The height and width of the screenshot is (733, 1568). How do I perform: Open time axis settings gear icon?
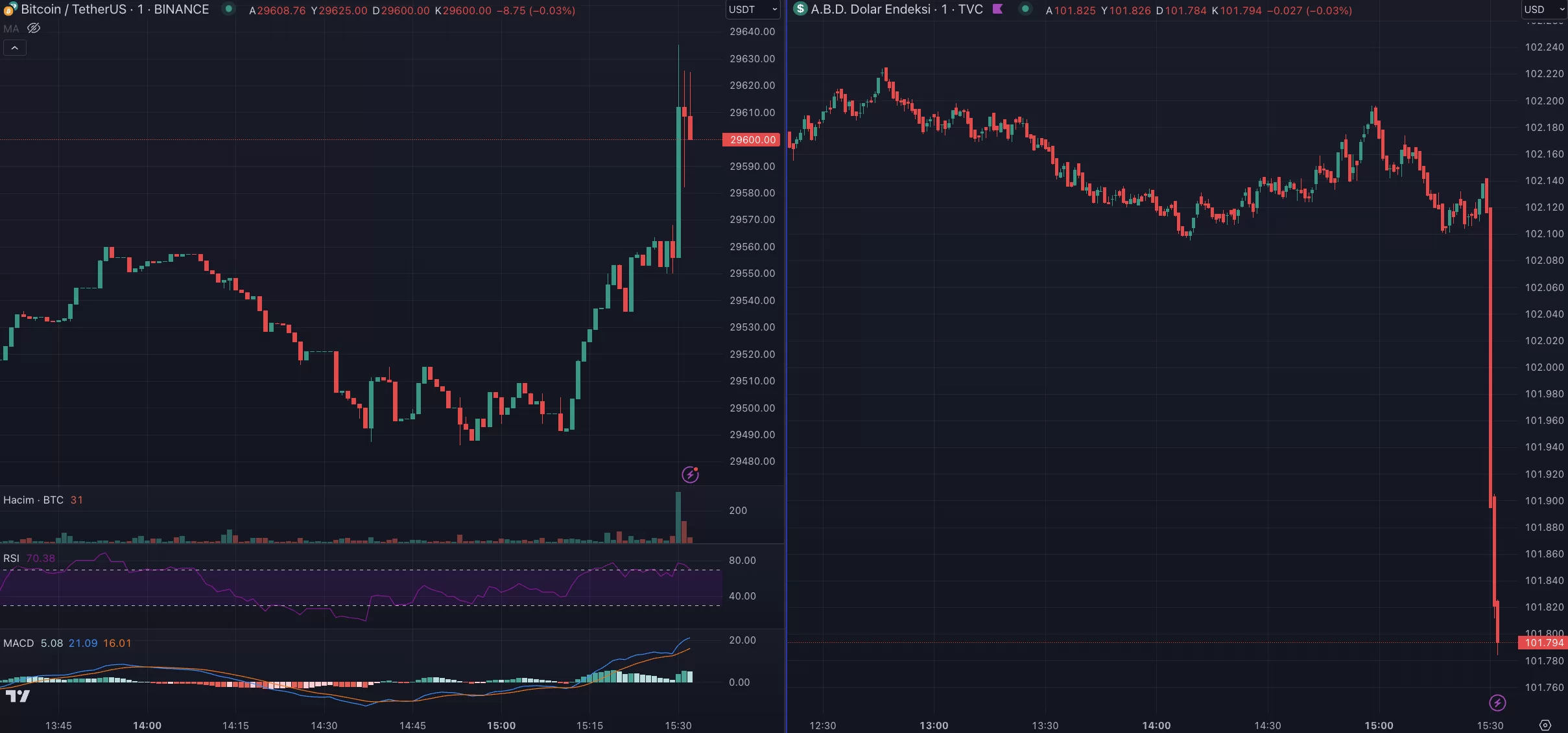[1545, 725]
